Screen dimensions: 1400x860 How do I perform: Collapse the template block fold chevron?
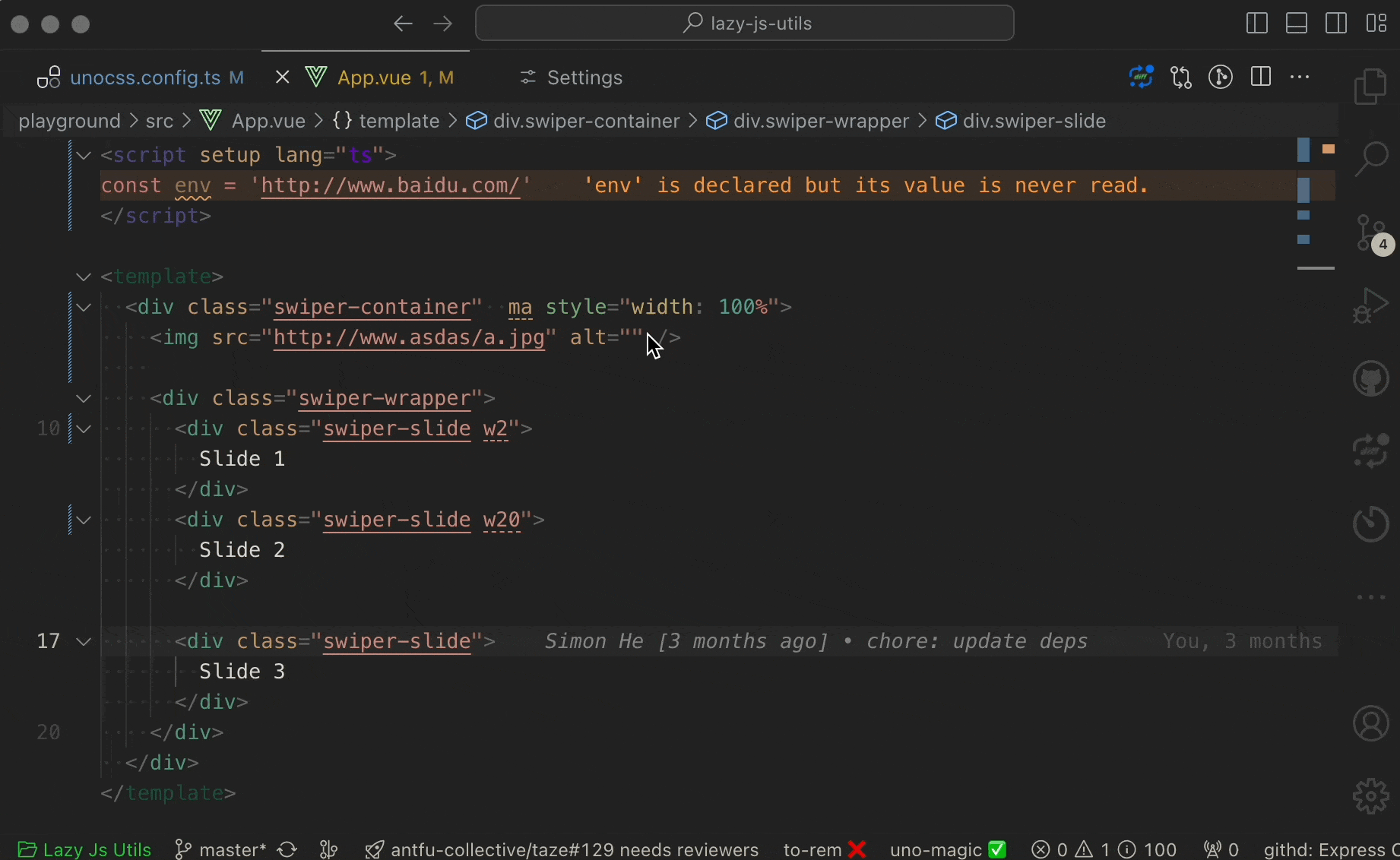coord(84,277)
